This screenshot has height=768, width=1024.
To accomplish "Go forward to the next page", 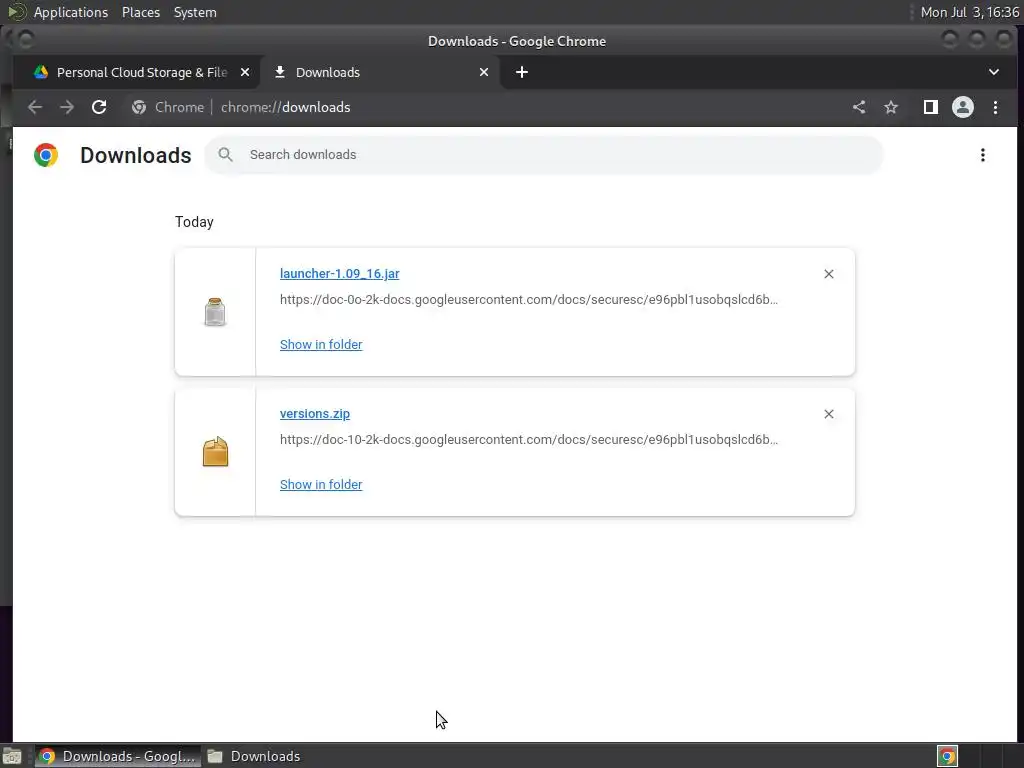I will pyautogui.click(x=67, y=107).
